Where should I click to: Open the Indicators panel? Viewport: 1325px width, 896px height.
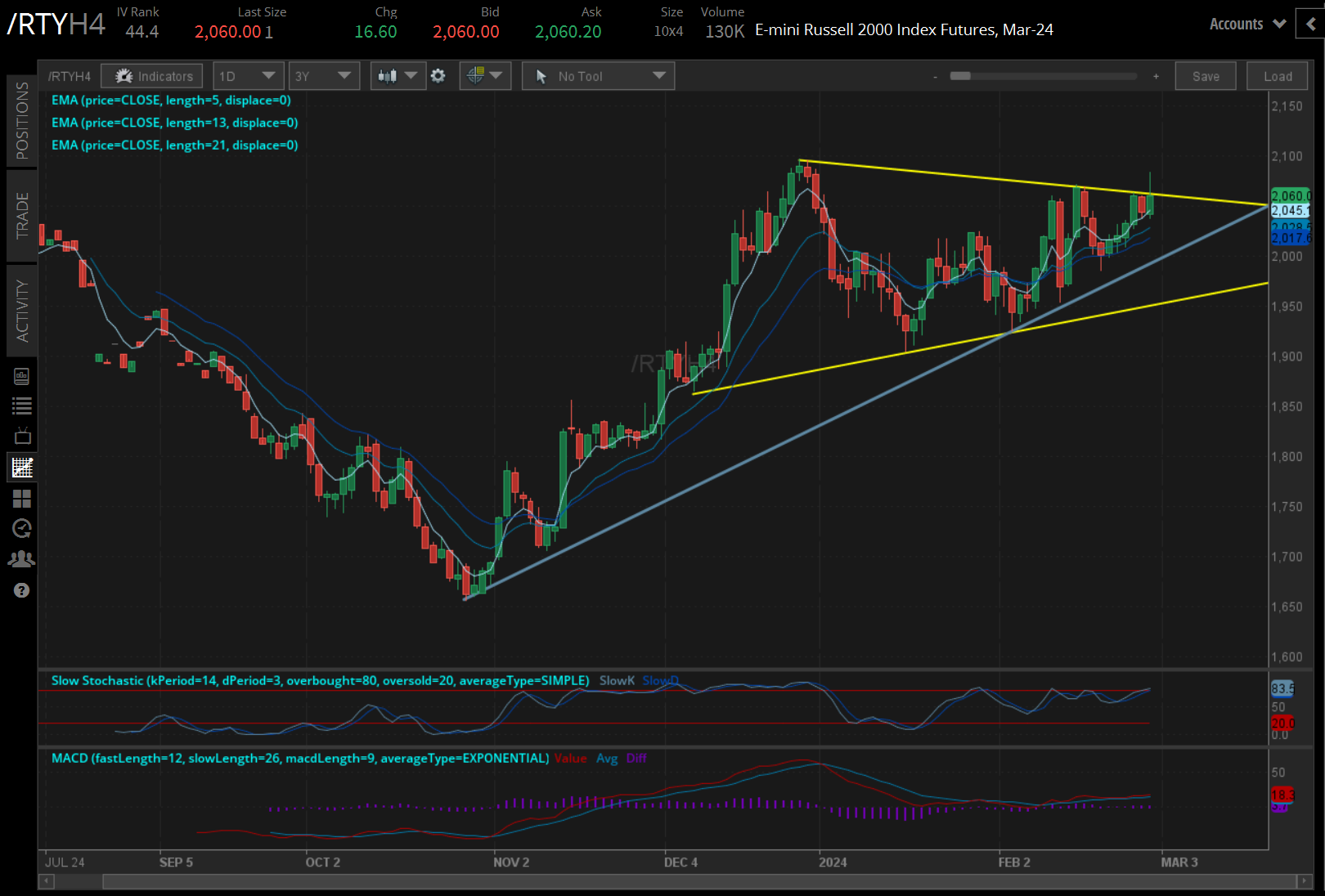tap(152, 76)
